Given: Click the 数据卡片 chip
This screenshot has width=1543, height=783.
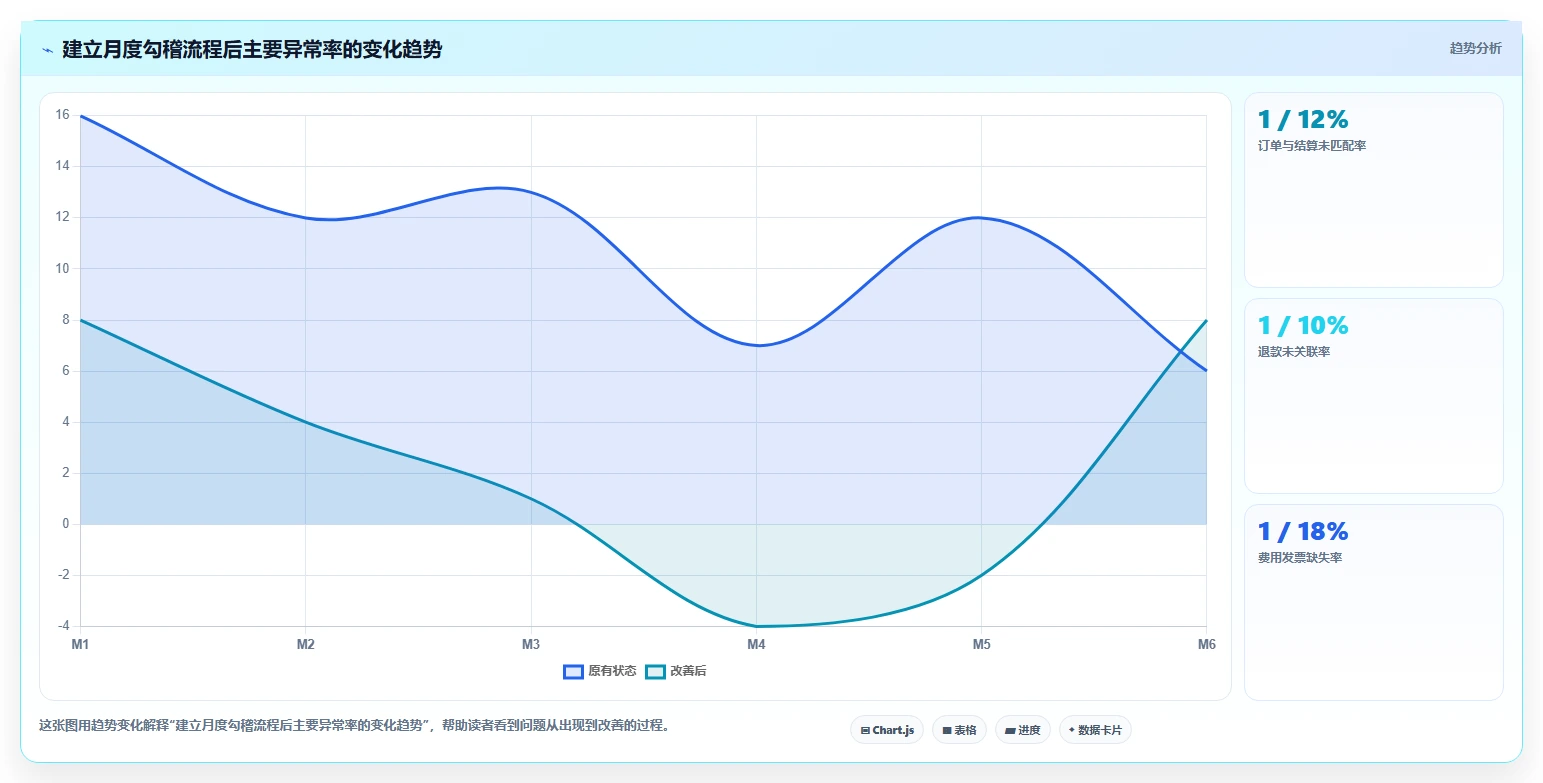Looking at the screenshot, I should tap(1095, 730).
